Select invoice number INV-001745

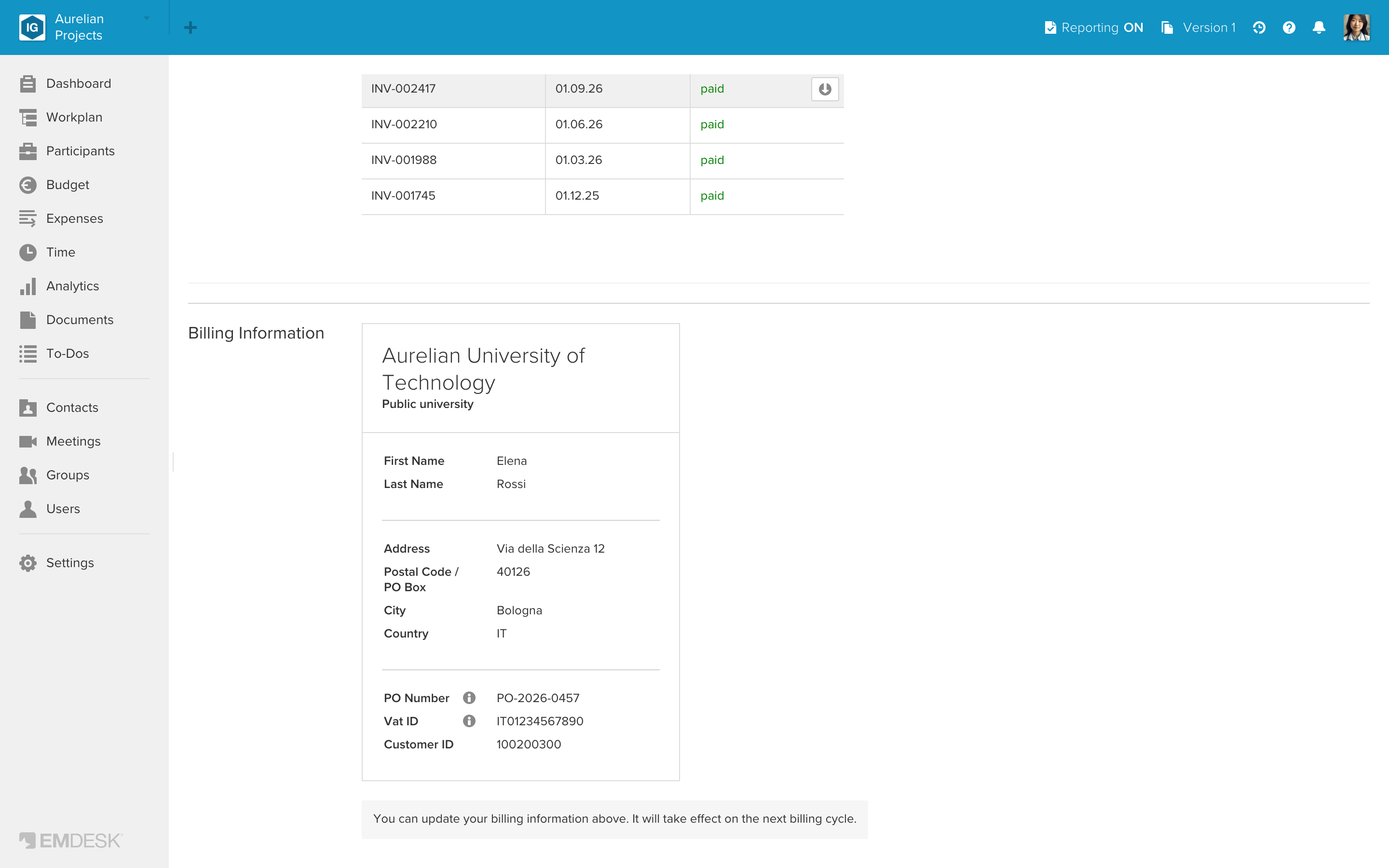[403, 196]
